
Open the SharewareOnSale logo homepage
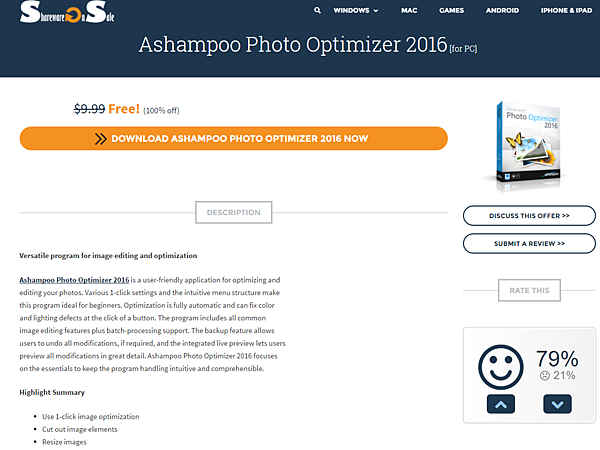[x=67, y=12]
